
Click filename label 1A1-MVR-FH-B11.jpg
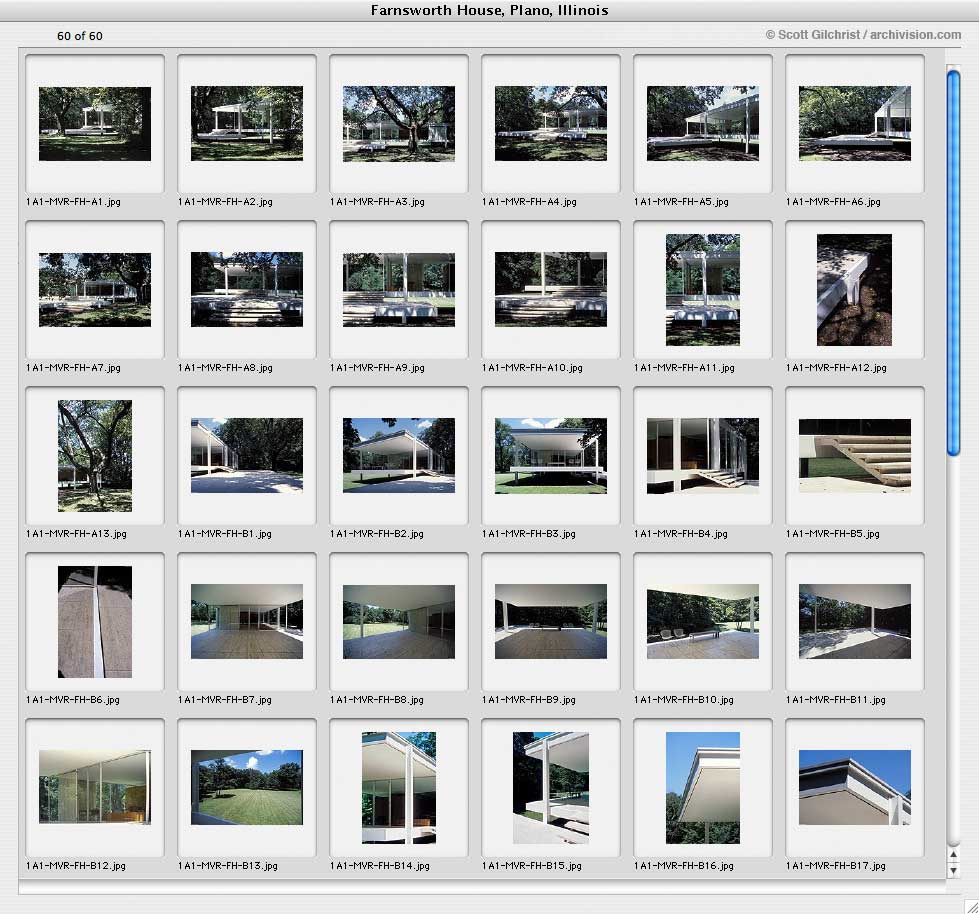836,700
